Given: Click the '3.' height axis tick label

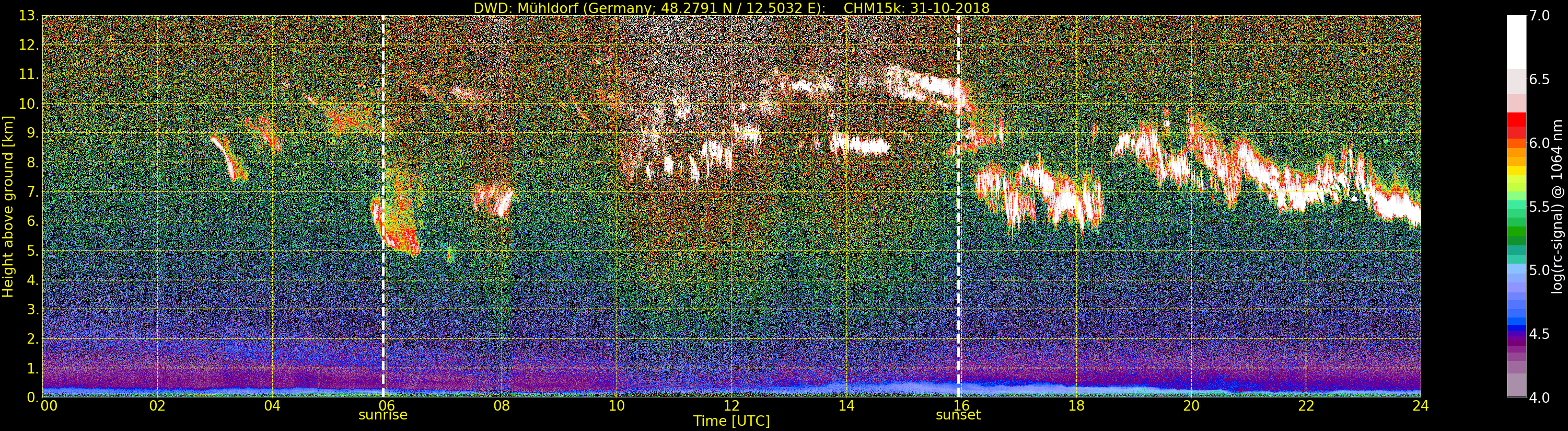Looking at the screenshot, I should (32, 309).
